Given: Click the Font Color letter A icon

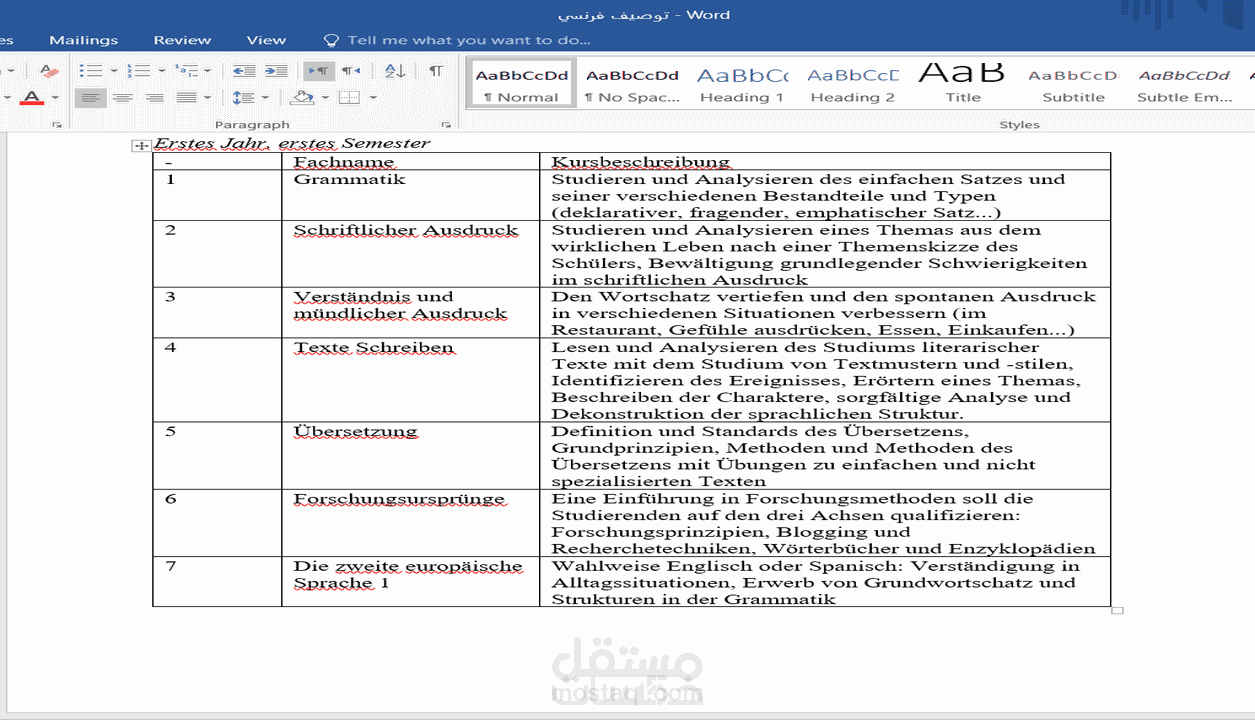Looking at the screenshot, I should pos(32,98).
